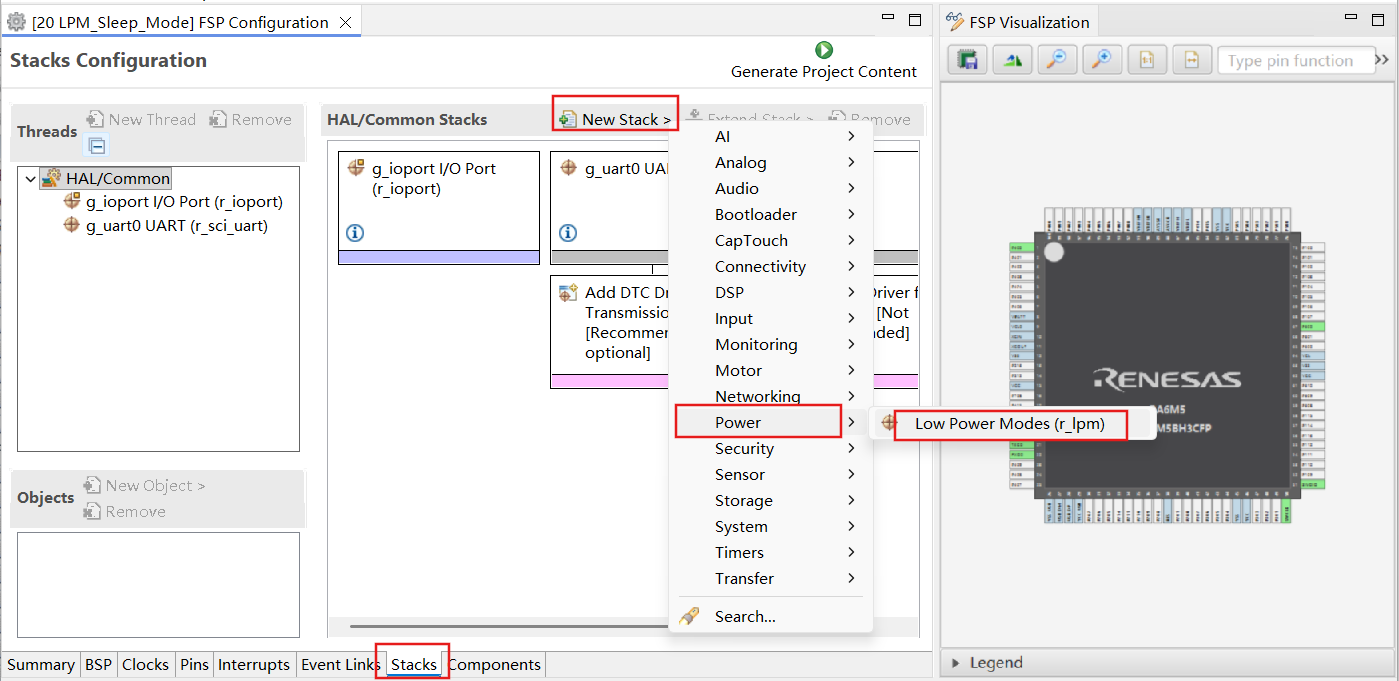Click New Thread button

tap(141, 119)
